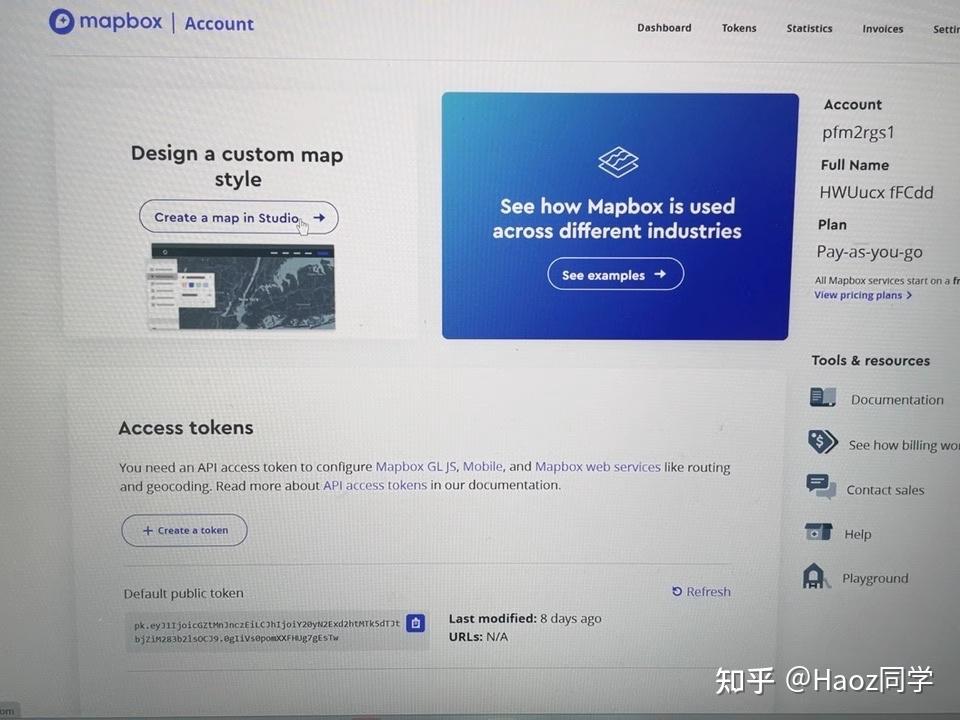Open the Help buoy icon
Viewport: 960px width, 720px height.
click(x=822, y=531)
